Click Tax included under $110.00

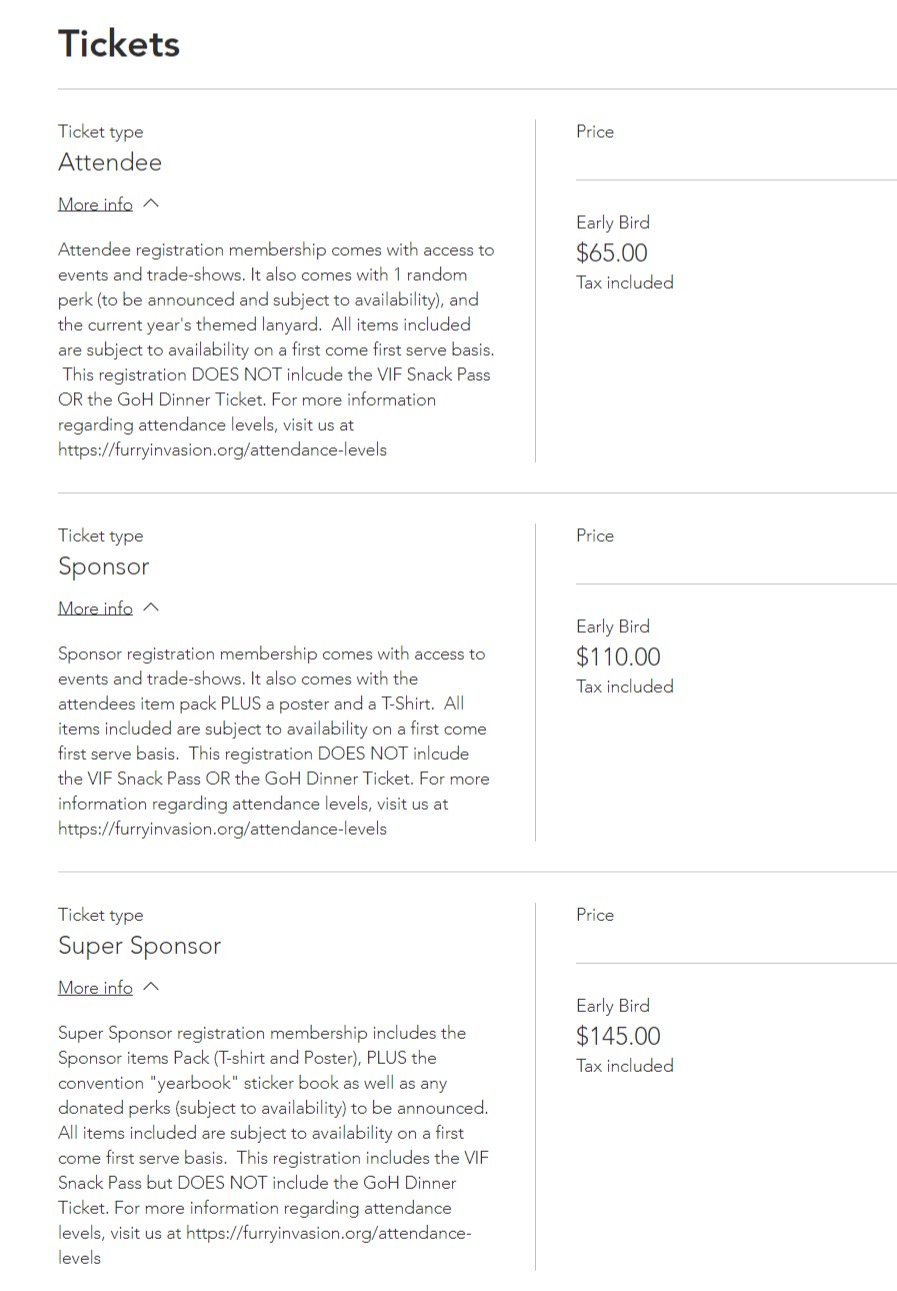[x=624, y=687]
